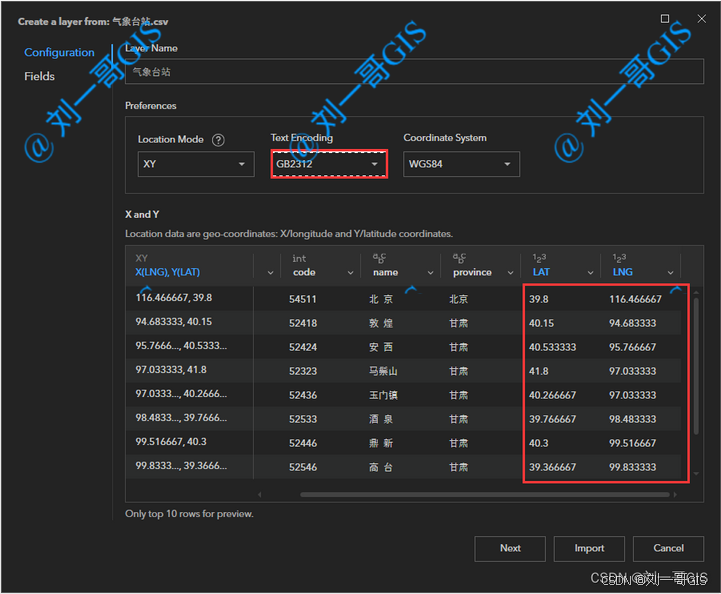Click the int type icon above code

pos(299,258)
